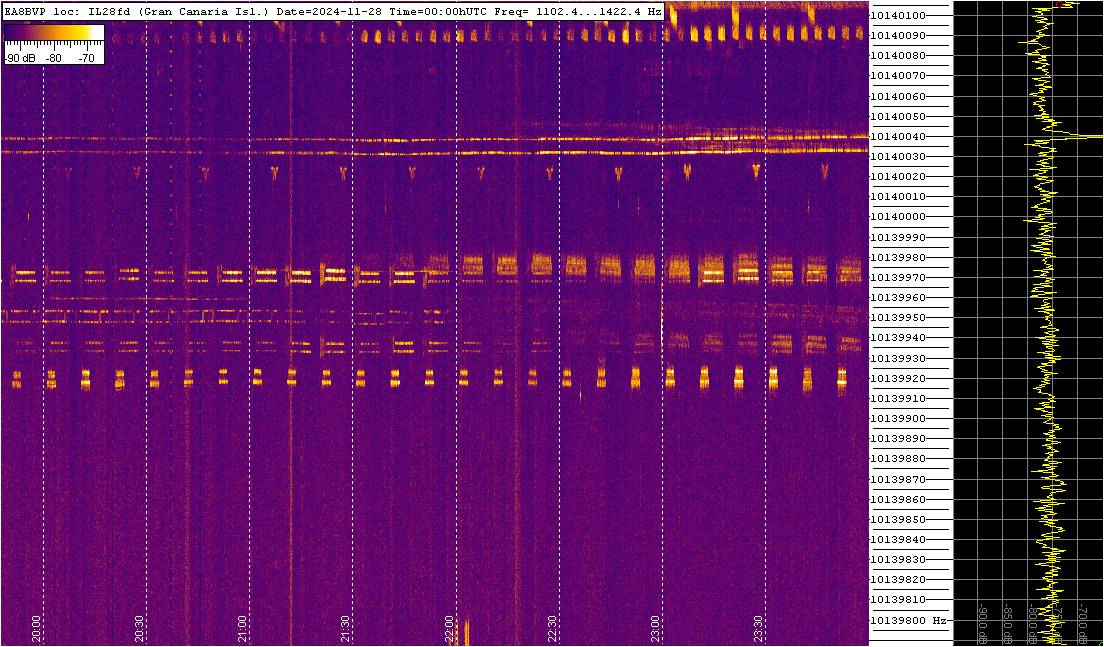The height and width of the screenshot is (647, 1104).
Task: Click the 10139800 Hz frequency label
Action: pos(908,620)
